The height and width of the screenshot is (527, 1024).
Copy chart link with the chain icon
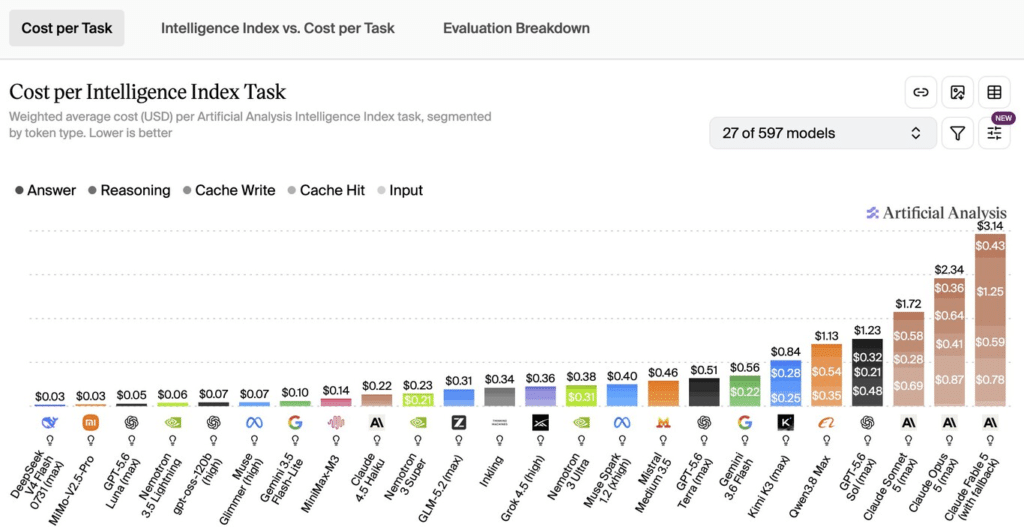(x=921, y=93)
